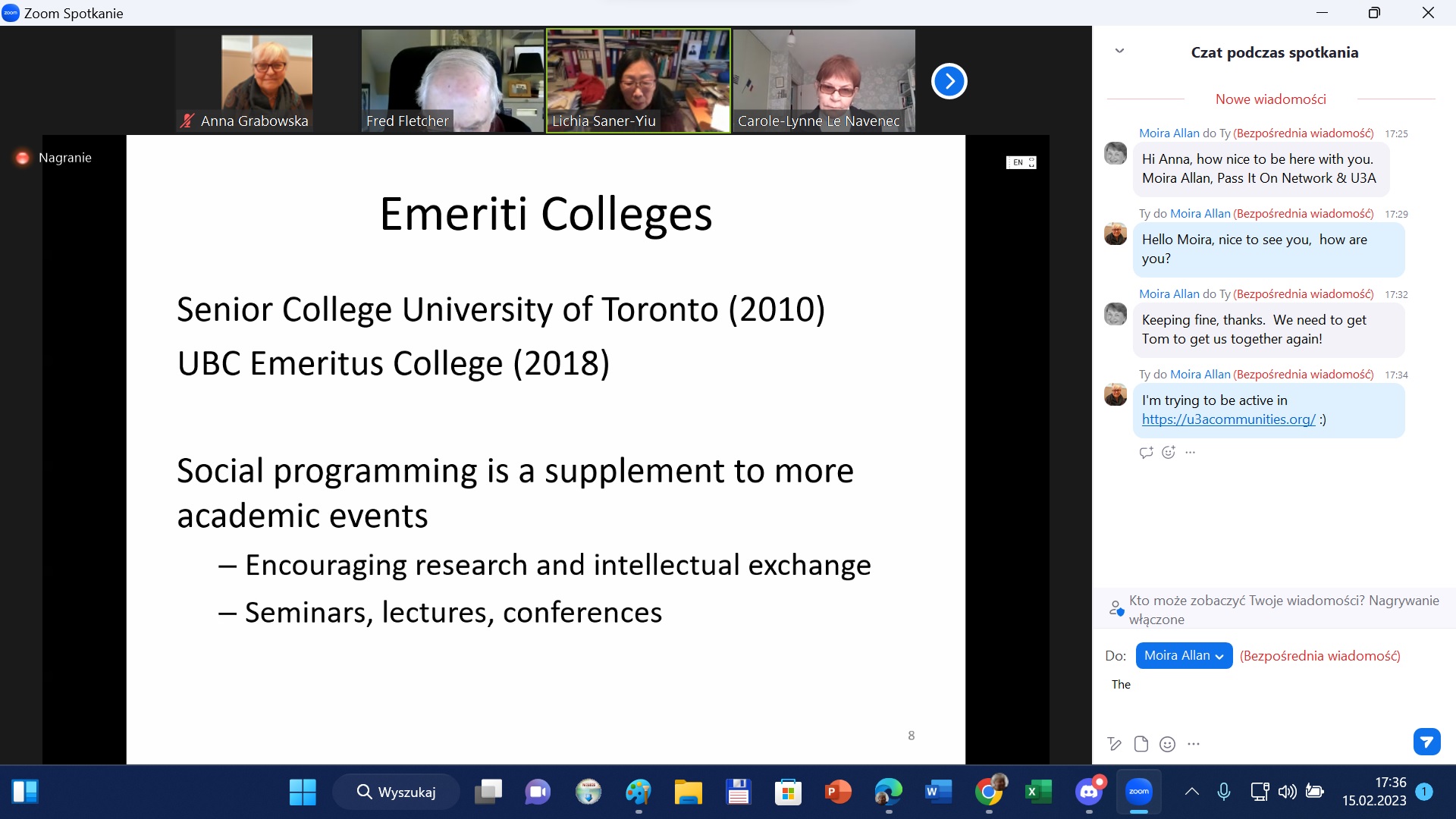Show hidden system tray icons
Image resolution: width=1456 pixels, height=819 pixels.
[x=1192, y=792]
